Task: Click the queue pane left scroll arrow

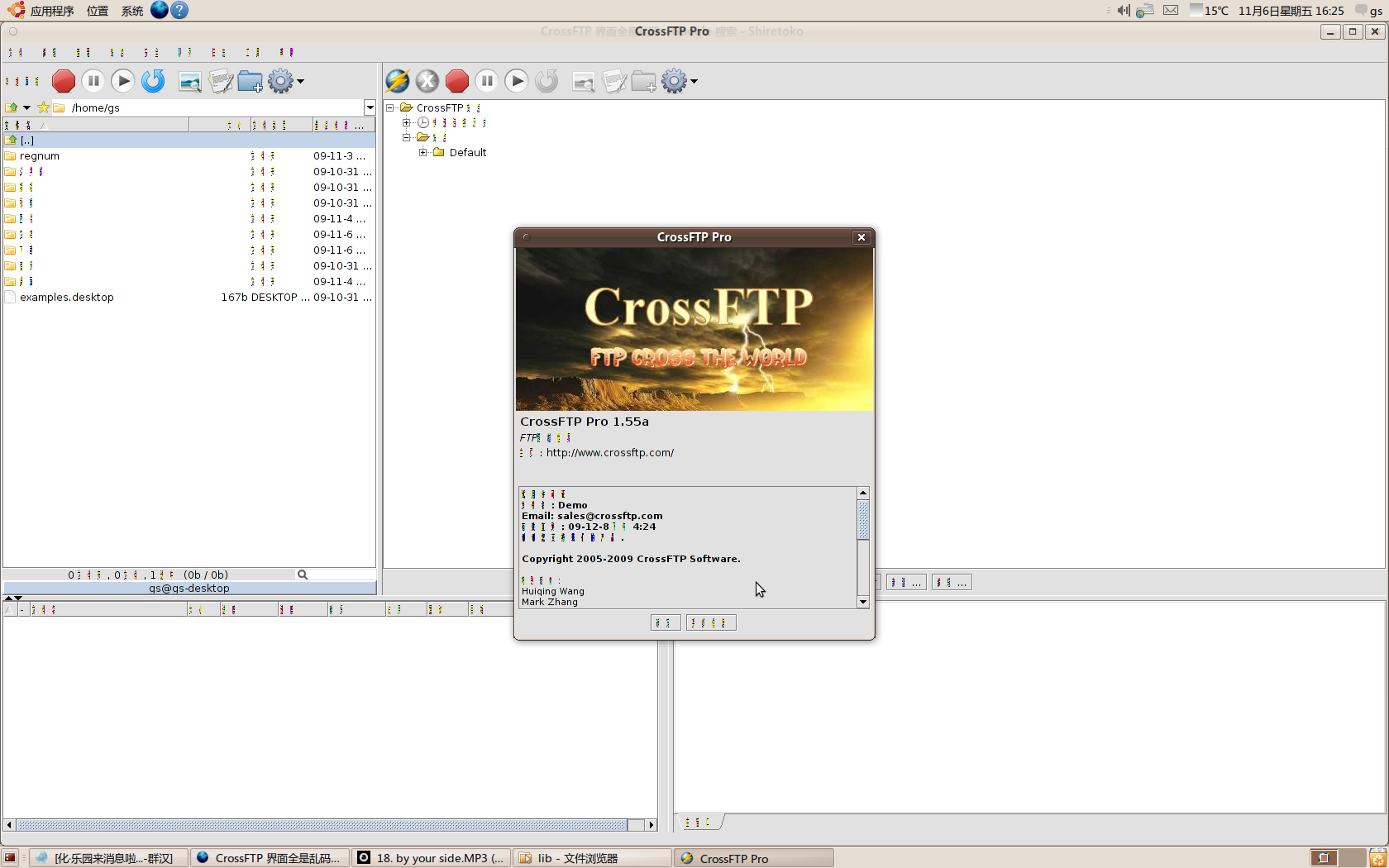Action: [x=9, y=825]
